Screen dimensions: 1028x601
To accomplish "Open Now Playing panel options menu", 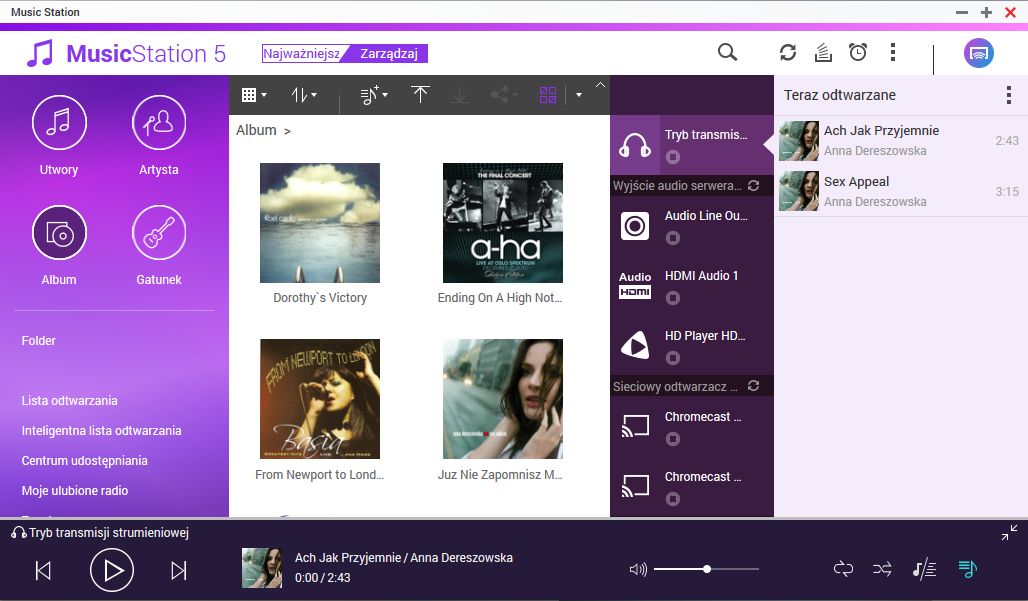I will [1008, 95].
